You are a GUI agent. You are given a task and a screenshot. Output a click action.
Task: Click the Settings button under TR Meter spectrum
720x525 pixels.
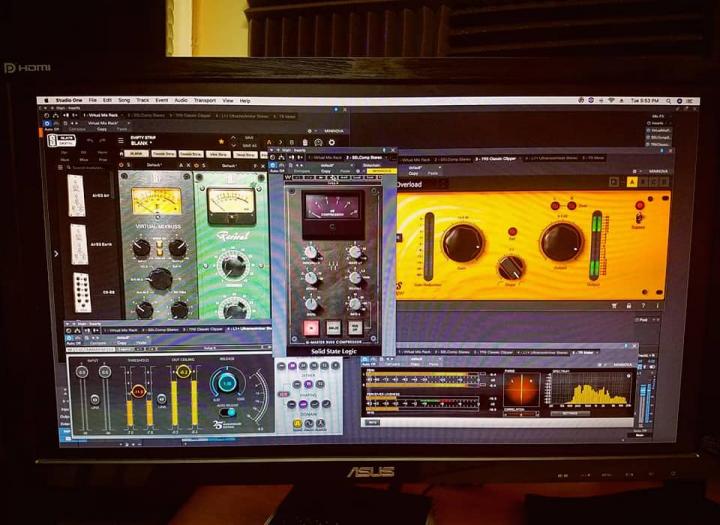570,413
